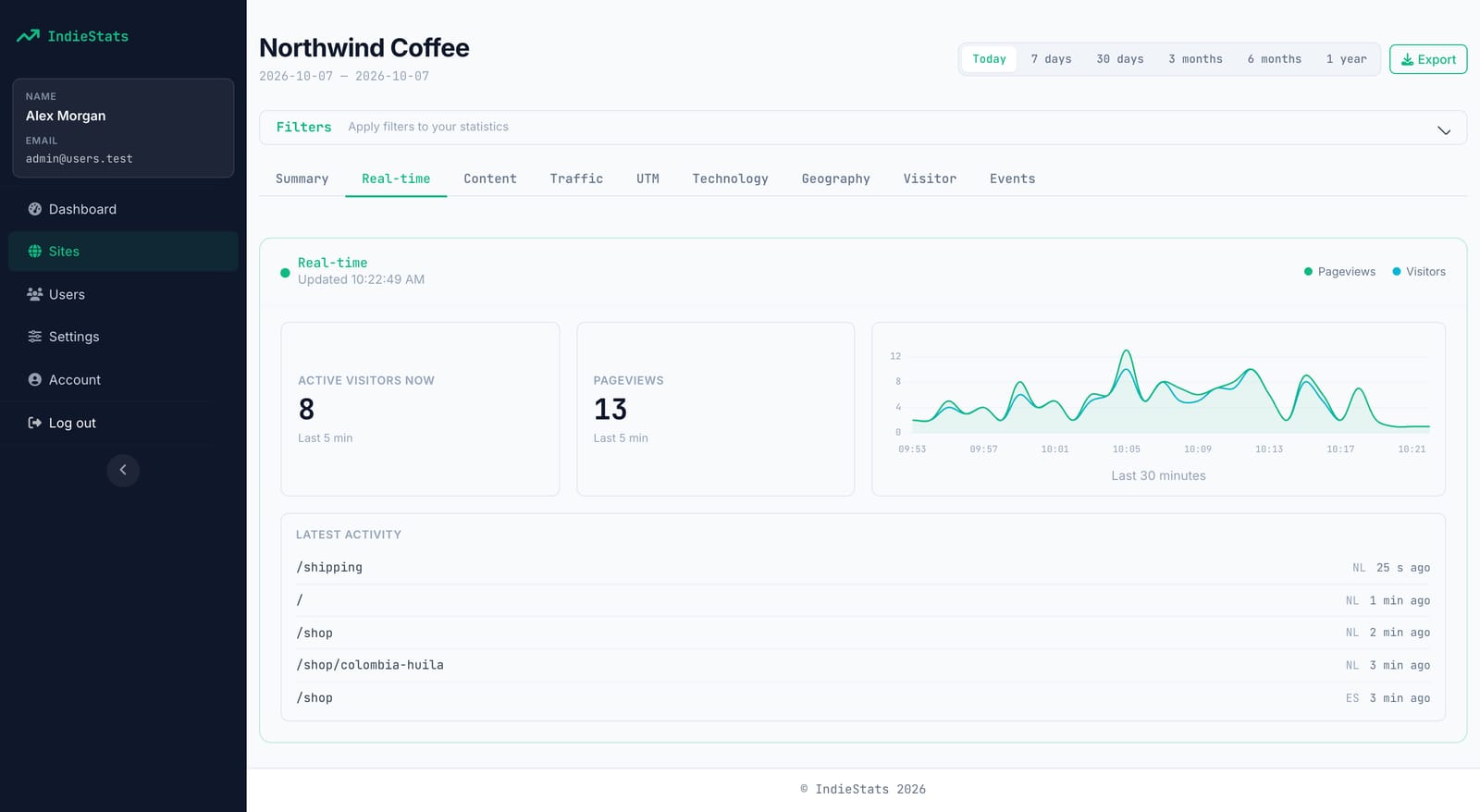Go to the UTM tab
This screenshot has height=812, width=1480.
click(647, 178)
